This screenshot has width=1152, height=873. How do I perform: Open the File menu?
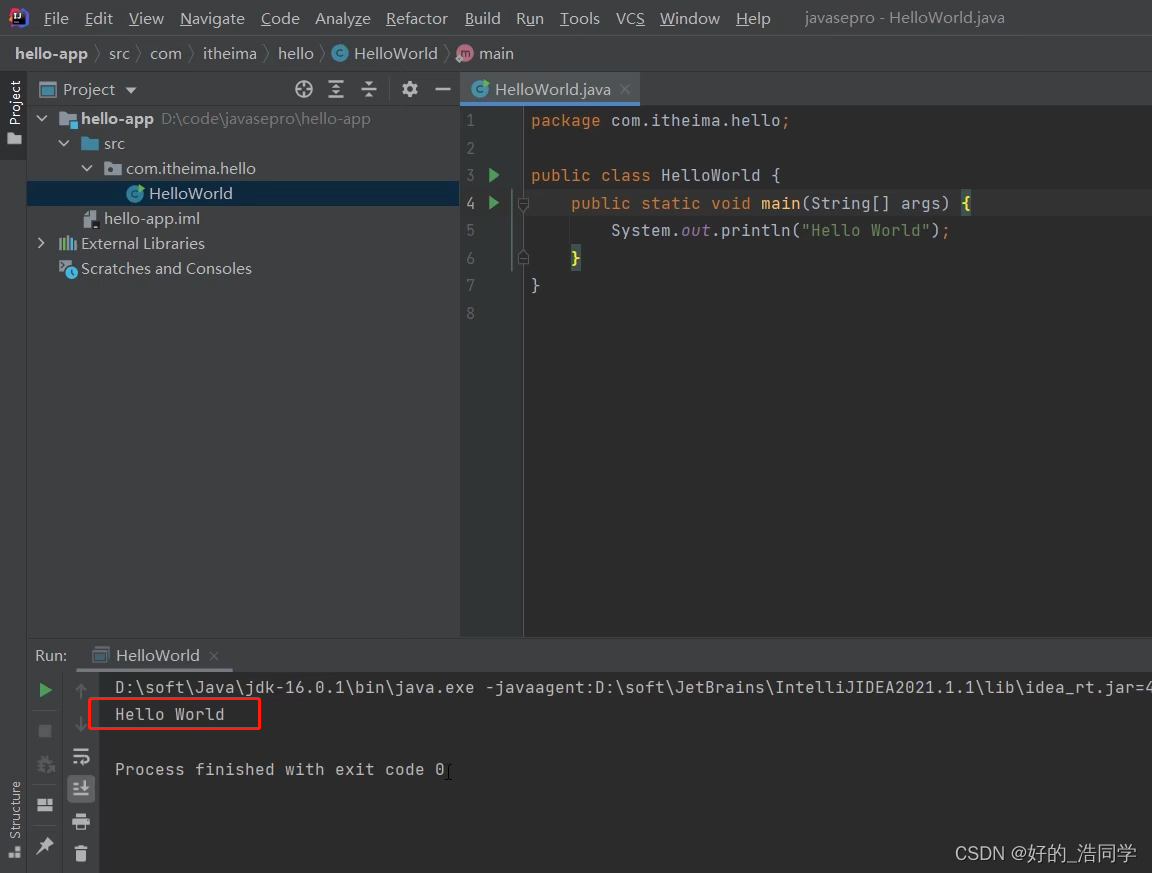(x=56, y=18)
